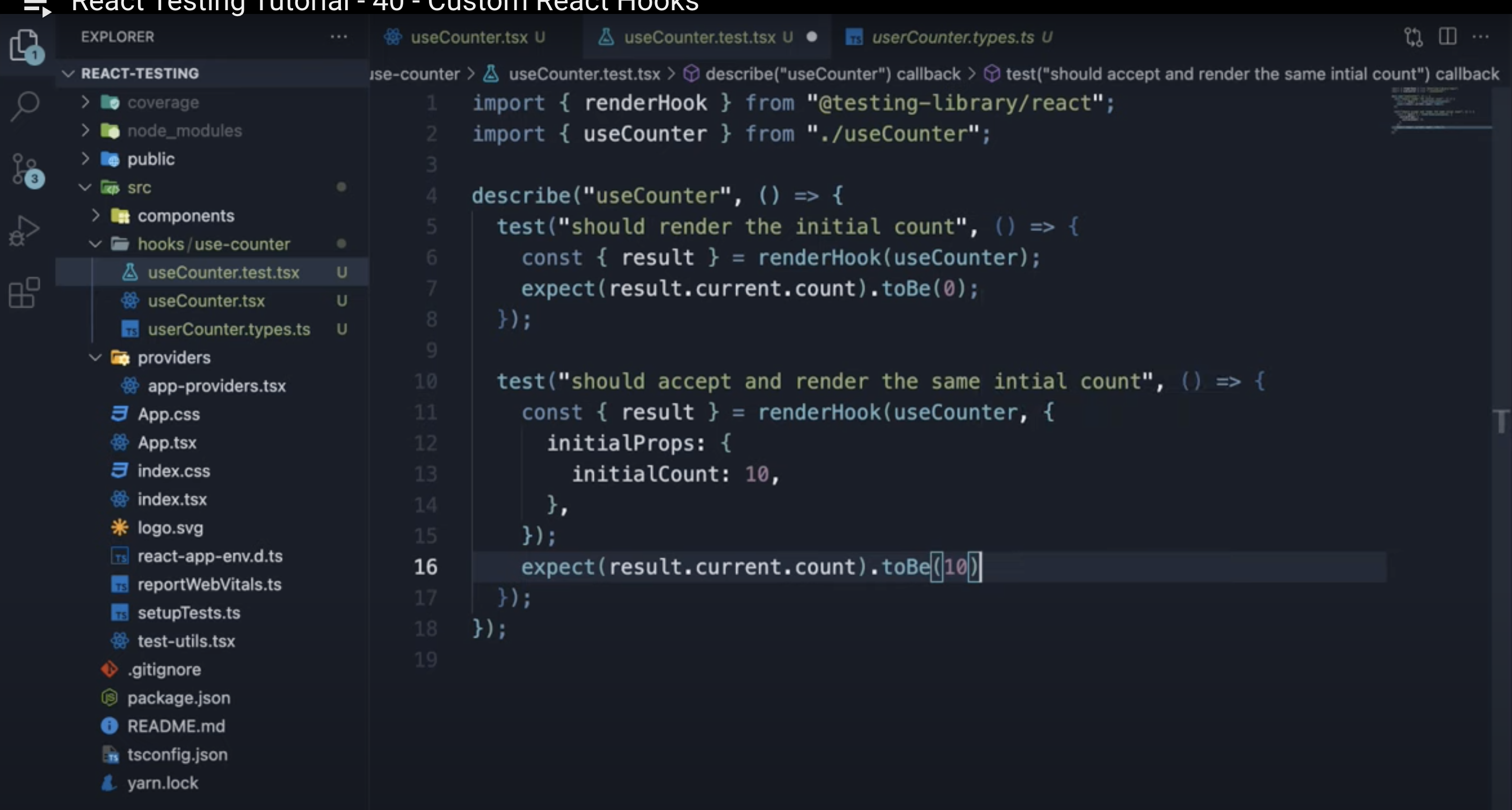
Task: Click the split editor icon
Action: point(1448,37)
